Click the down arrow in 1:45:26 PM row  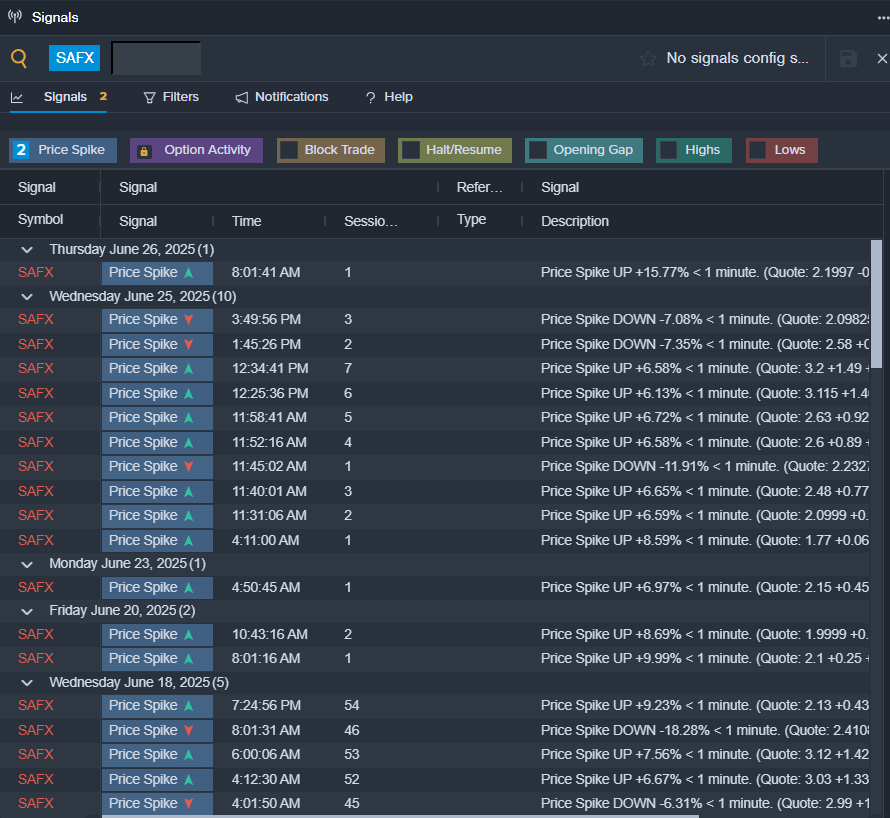point(188,344)
